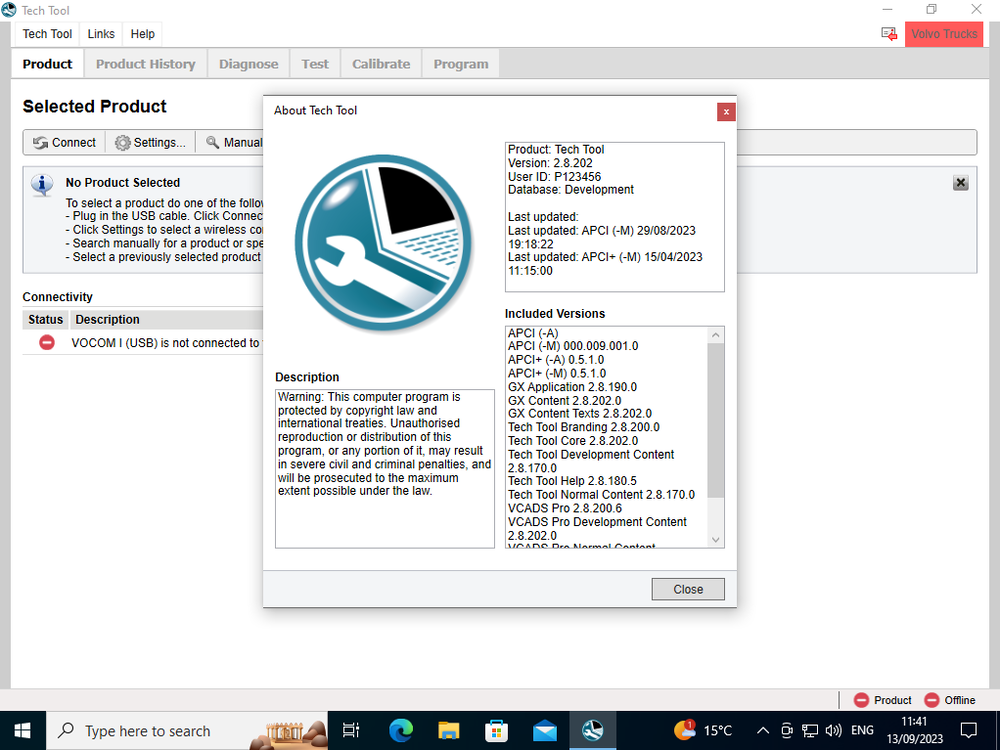Open the Tech Tool menu
This screenshot has height=750, width=1000.
pos(47,34)
